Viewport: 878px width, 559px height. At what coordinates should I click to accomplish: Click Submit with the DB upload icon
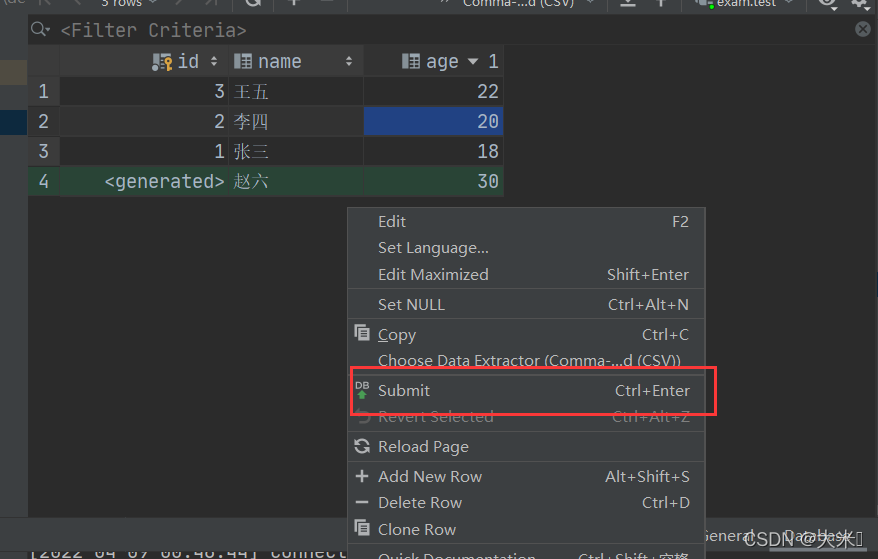pyautogui.click(x=526, y=390)
